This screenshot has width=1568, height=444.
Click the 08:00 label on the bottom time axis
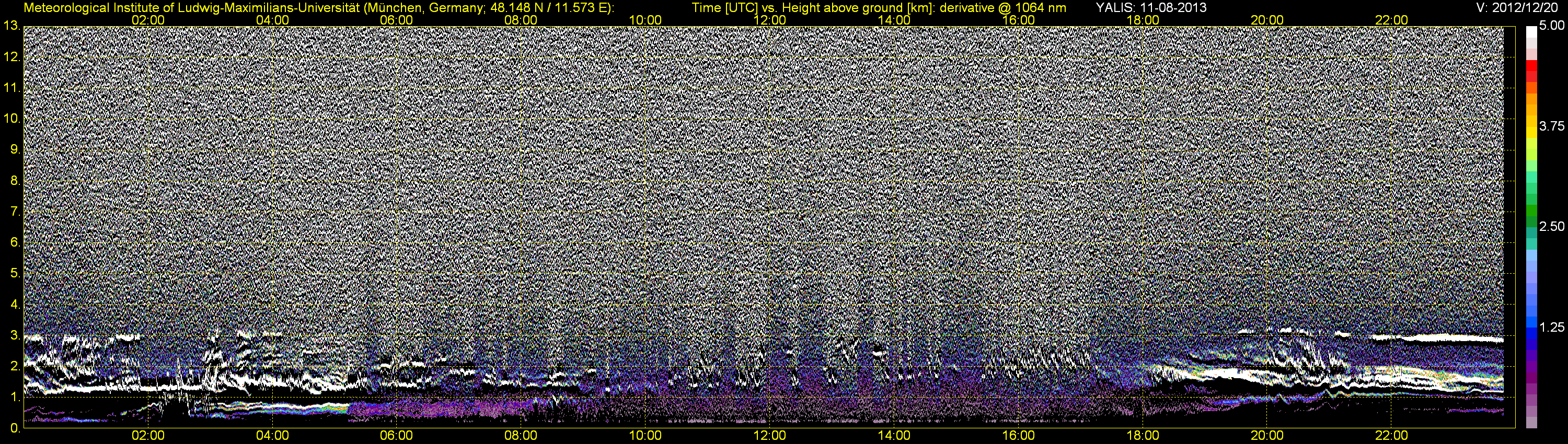521,436
